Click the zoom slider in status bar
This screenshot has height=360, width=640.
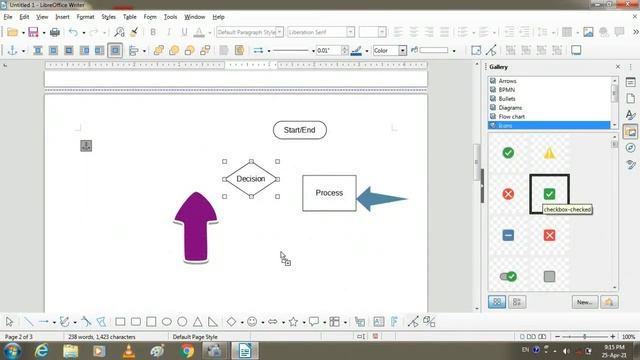pyautogui.click(x=584, y=337)
